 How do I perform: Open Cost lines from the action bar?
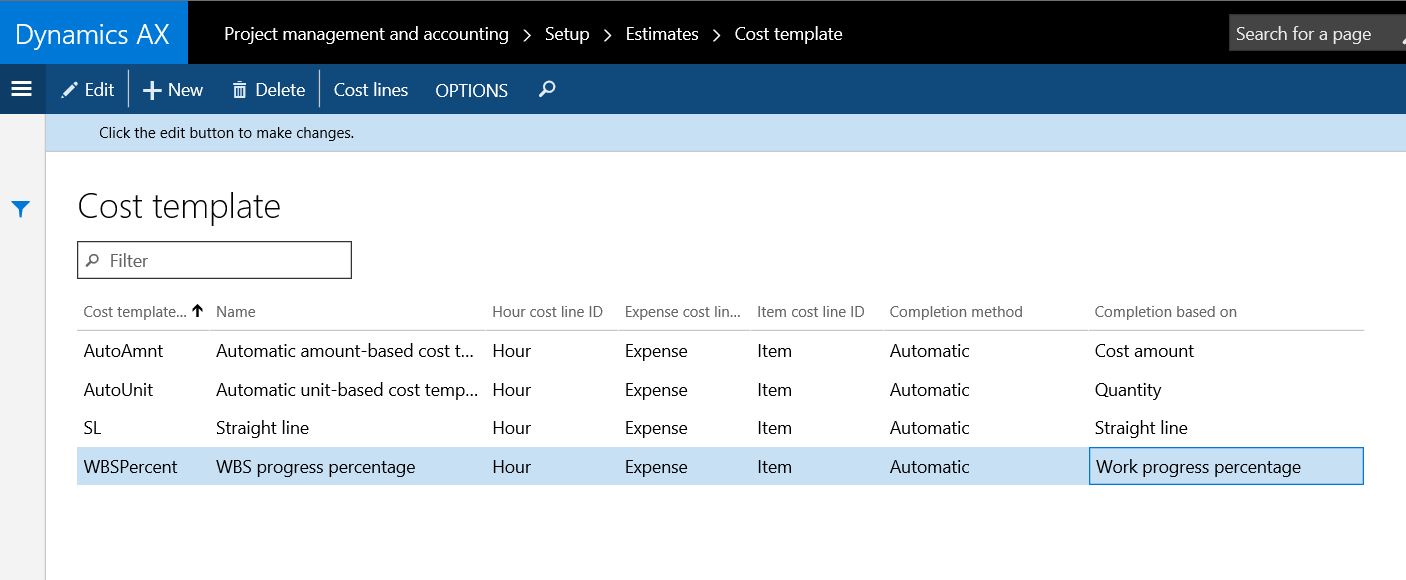pyautogui.click(x=370, y=89)
